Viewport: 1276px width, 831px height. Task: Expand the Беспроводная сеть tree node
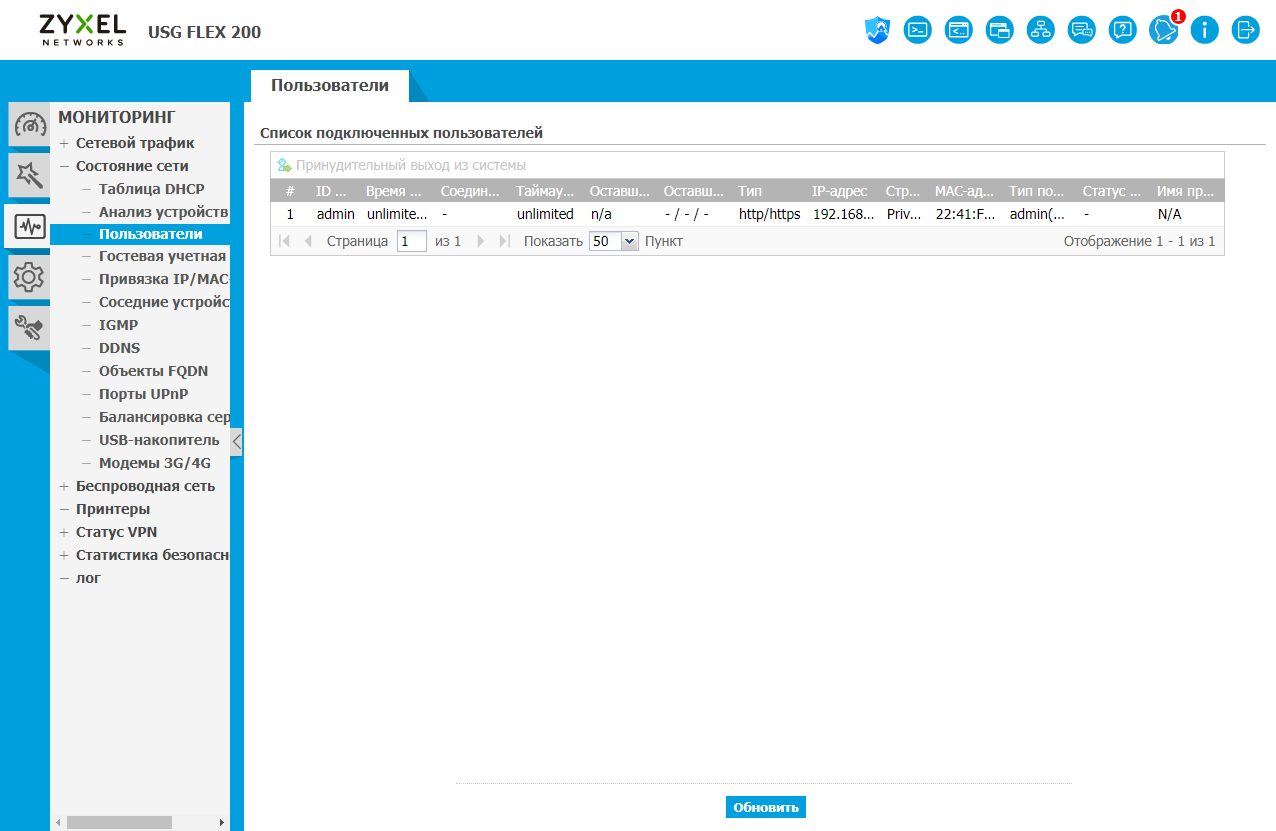click(x=64, y=486)
